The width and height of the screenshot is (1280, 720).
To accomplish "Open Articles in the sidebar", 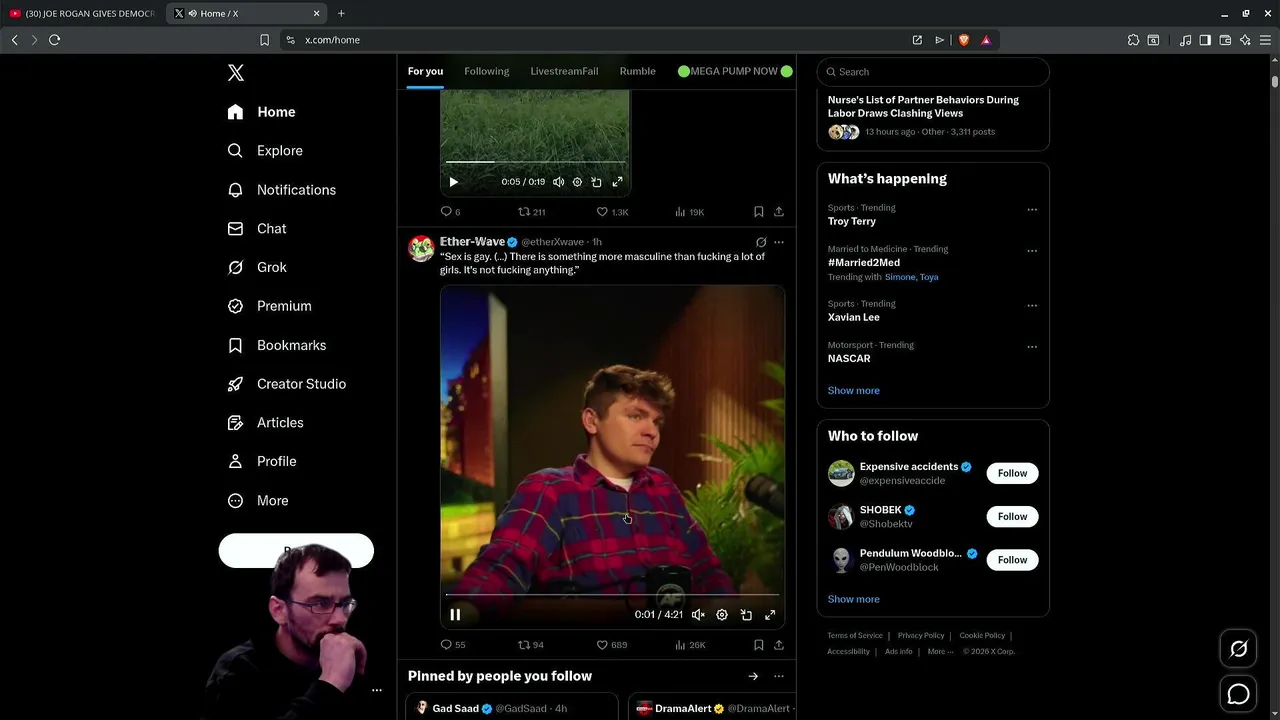I will tap(266, 423).
